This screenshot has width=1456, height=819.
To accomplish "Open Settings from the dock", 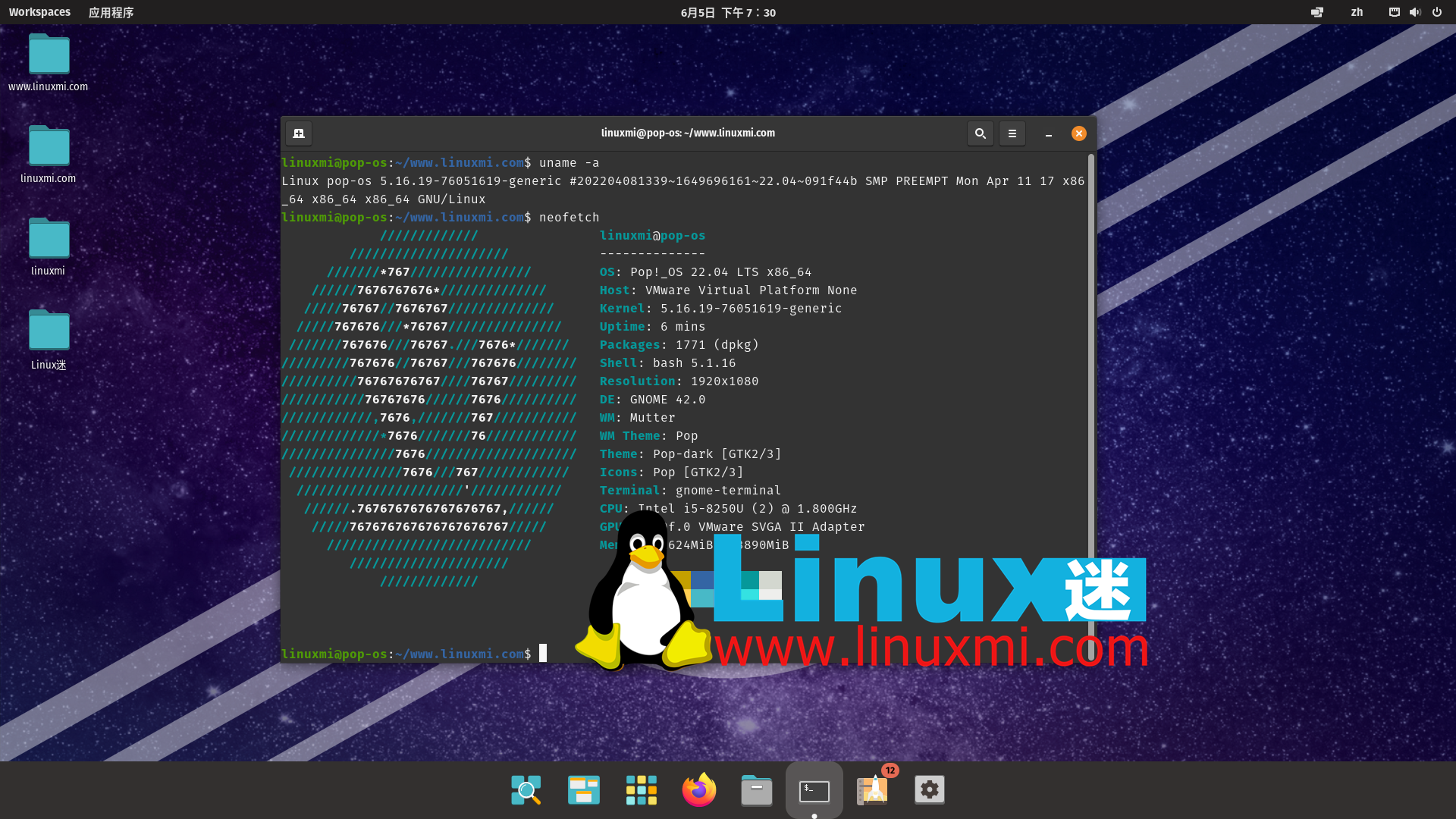I will (x=930, y=790).
